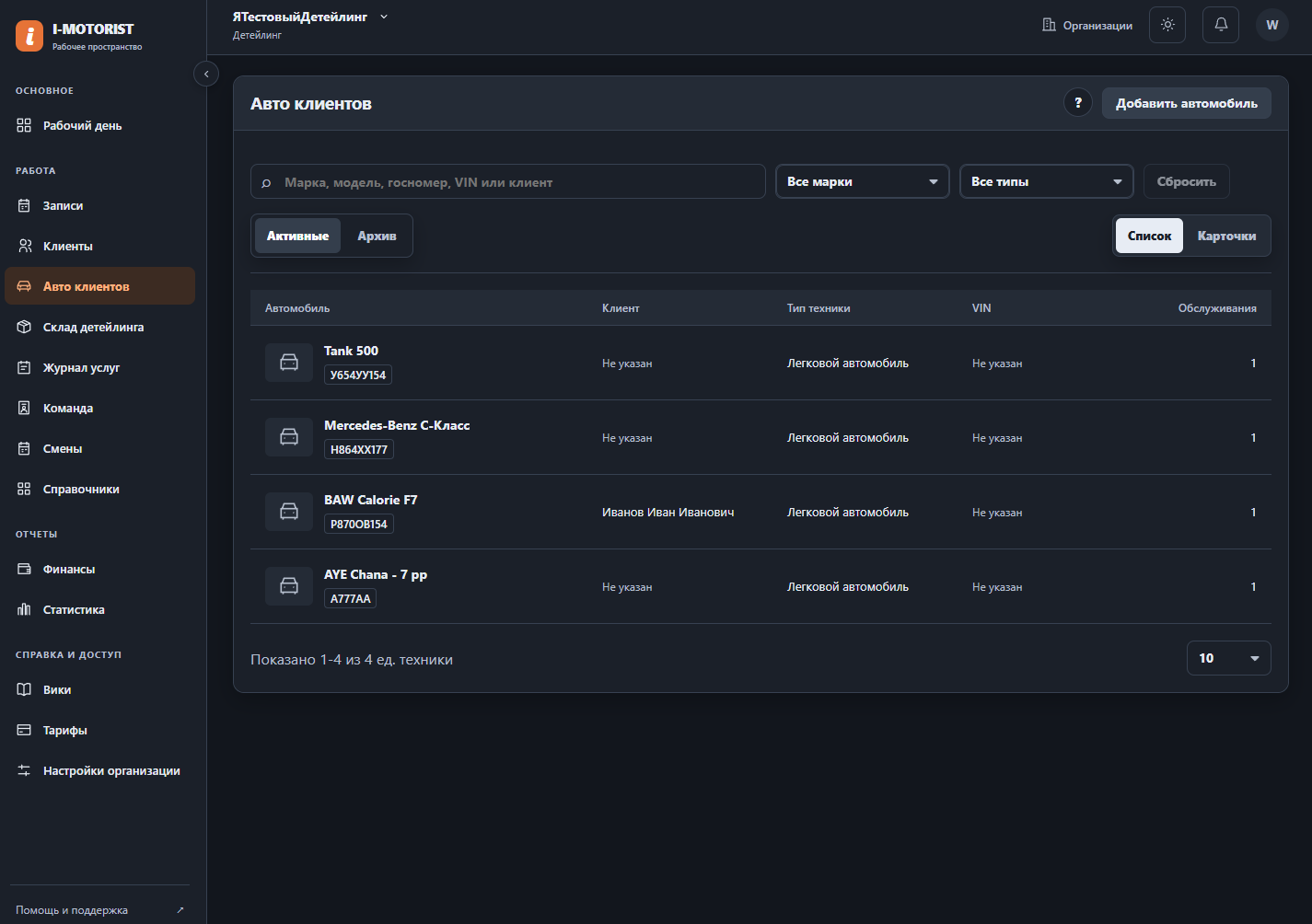1312x924 pixels.
Task: Open the Все марки dropdown
Action: (x=863, y=181)
